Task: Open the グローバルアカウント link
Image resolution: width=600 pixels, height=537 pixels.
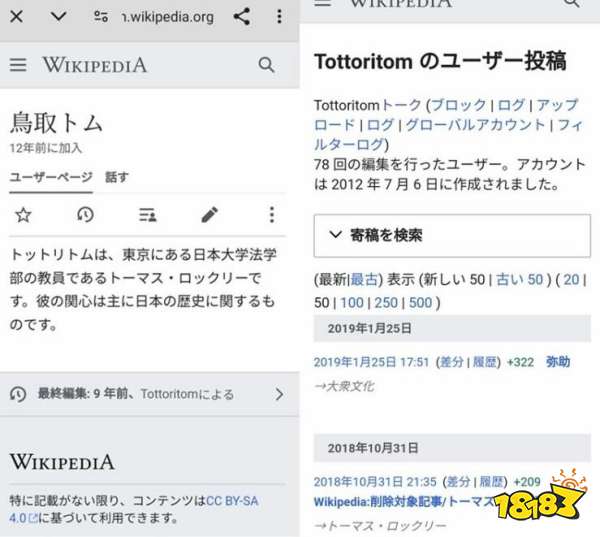Action: pyautogui.click(x=475, y=125)
